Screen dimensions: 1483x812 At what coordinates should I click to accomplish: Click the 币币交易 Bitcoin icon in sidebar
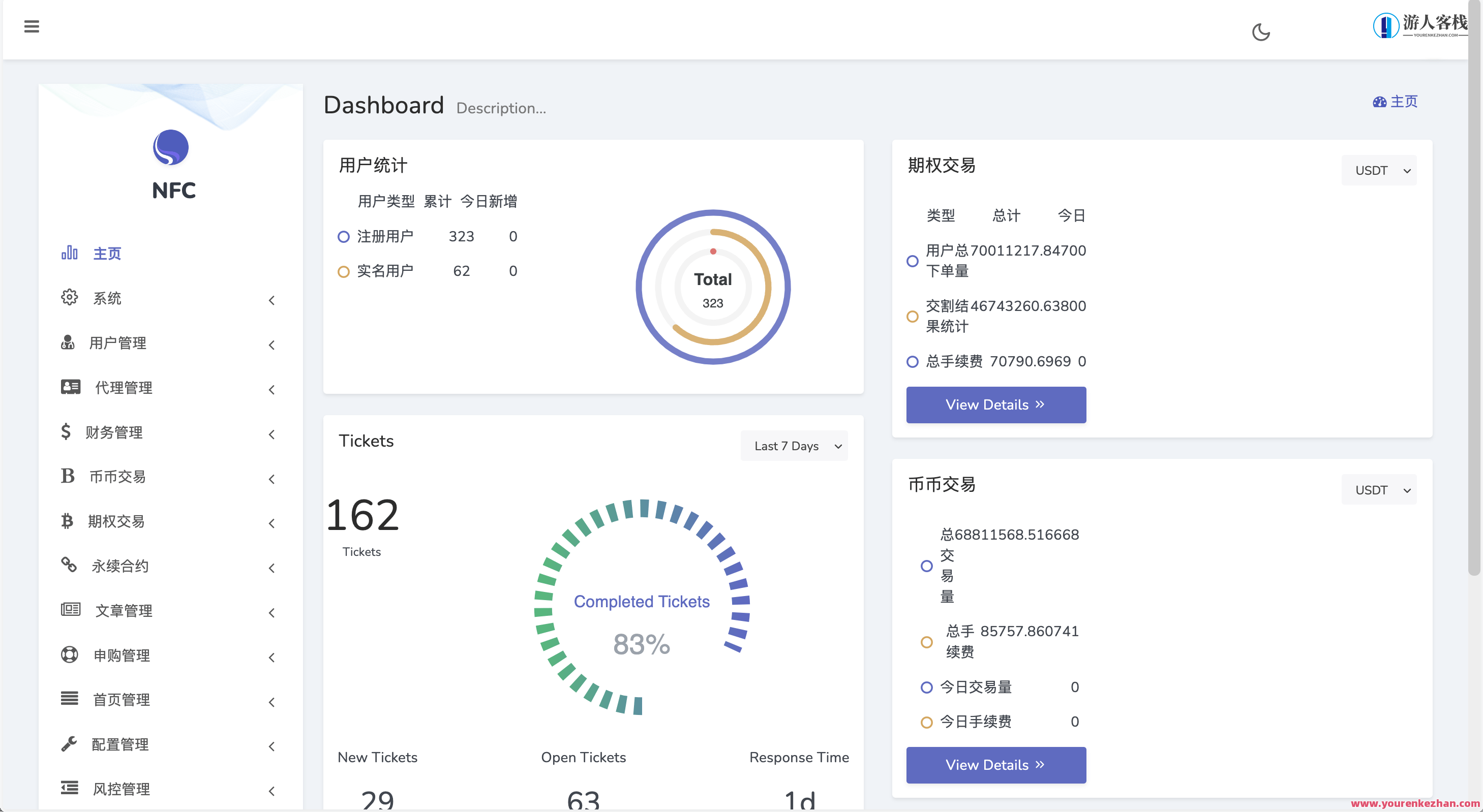67,476
